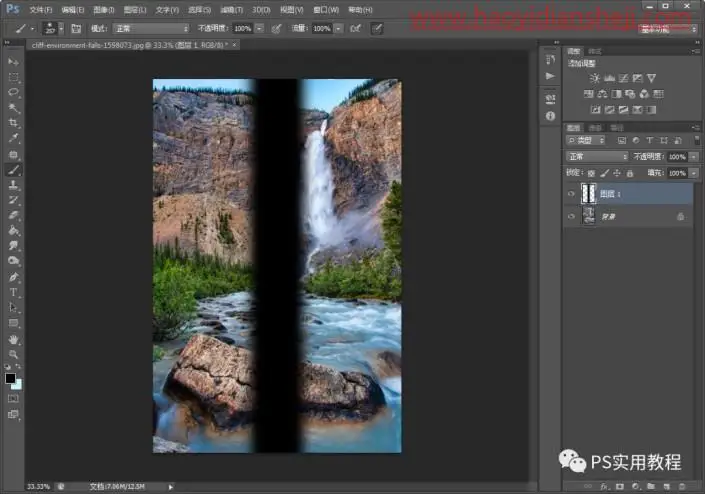Hide the top 图层 1 layer
Viewport: 705px width, 494px height.
[x=571, y=194]
